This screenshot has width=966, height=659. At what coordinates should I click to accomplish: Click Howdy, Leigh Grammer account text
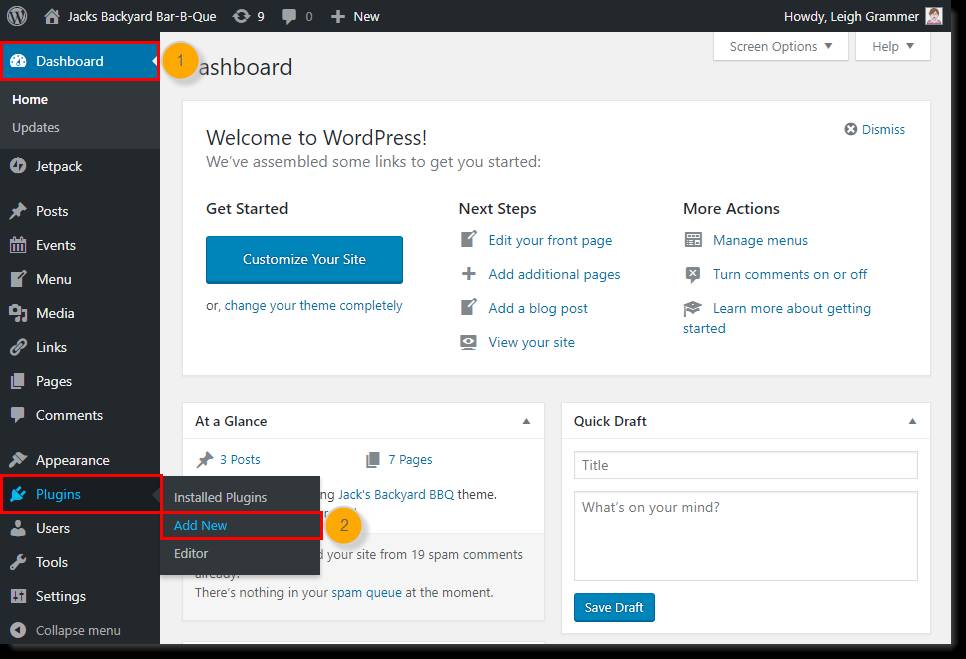851,17
